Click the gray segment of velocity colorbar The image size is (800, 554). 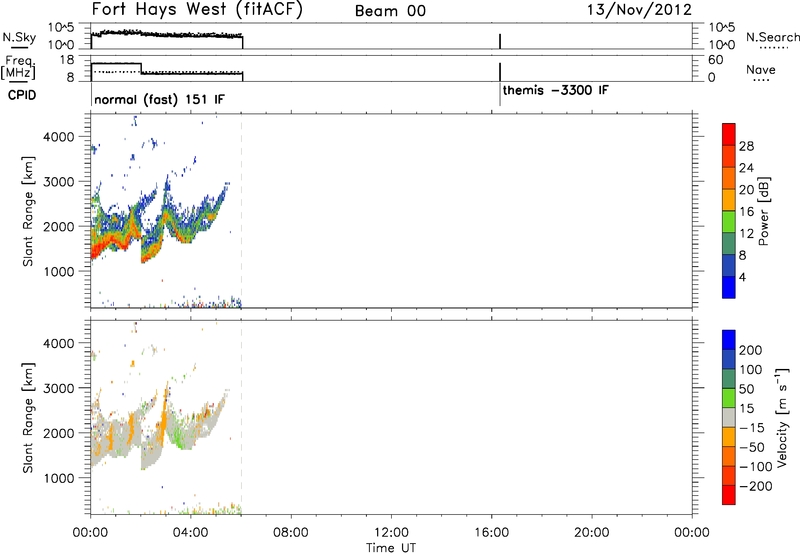click(729, 417)
